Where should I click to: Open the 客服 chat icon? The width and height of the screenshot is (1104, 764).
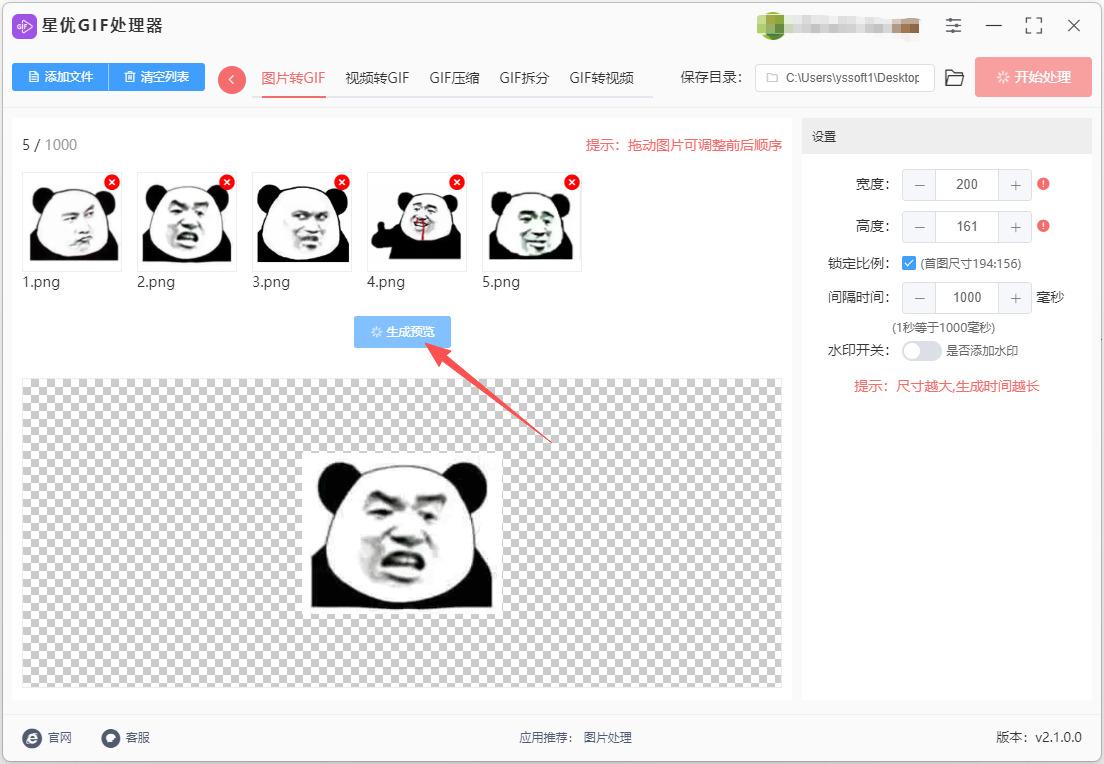click(111, 738)
